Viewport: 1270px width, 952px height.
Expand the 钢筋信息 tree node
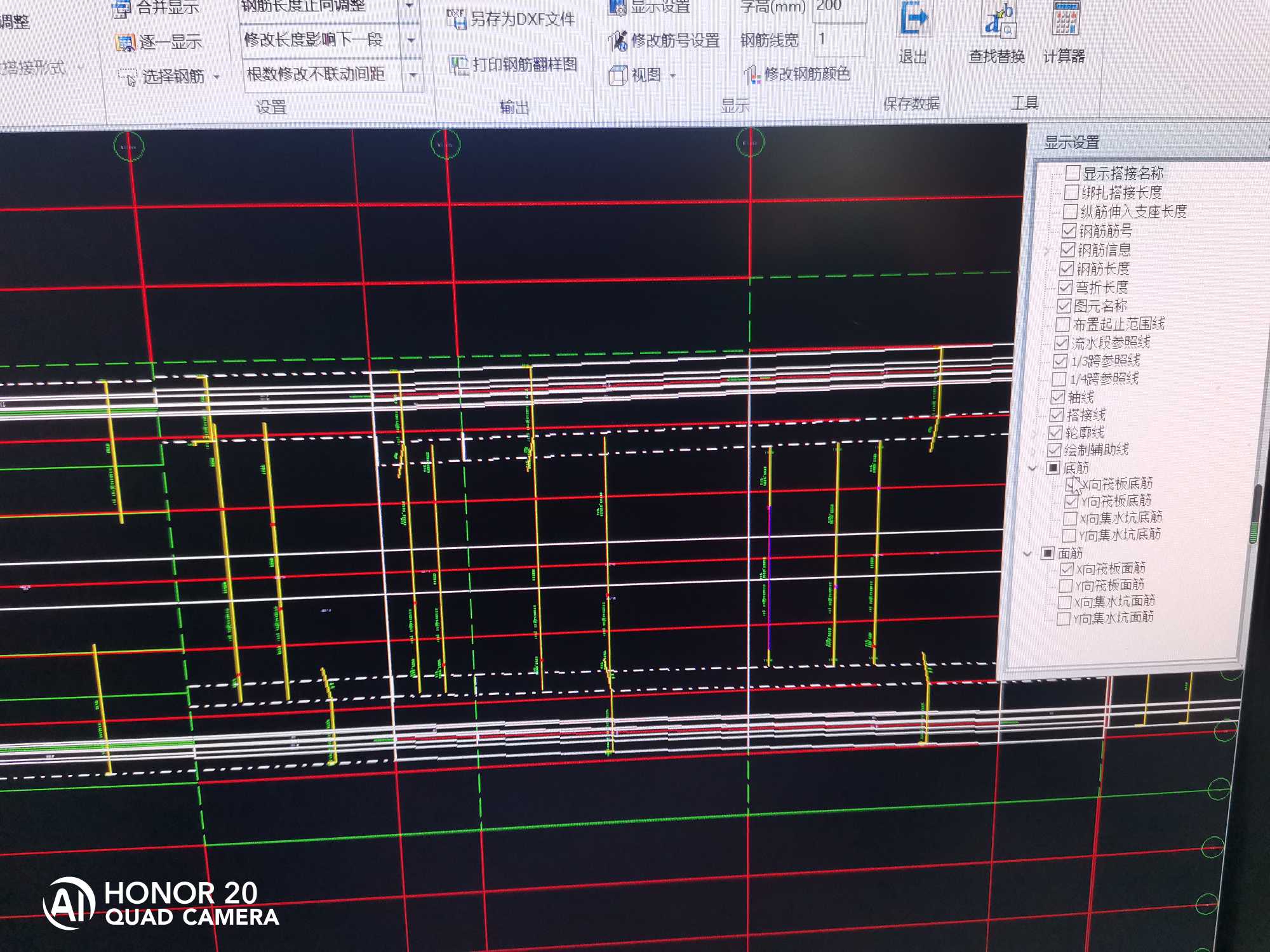pos(1046,251)
